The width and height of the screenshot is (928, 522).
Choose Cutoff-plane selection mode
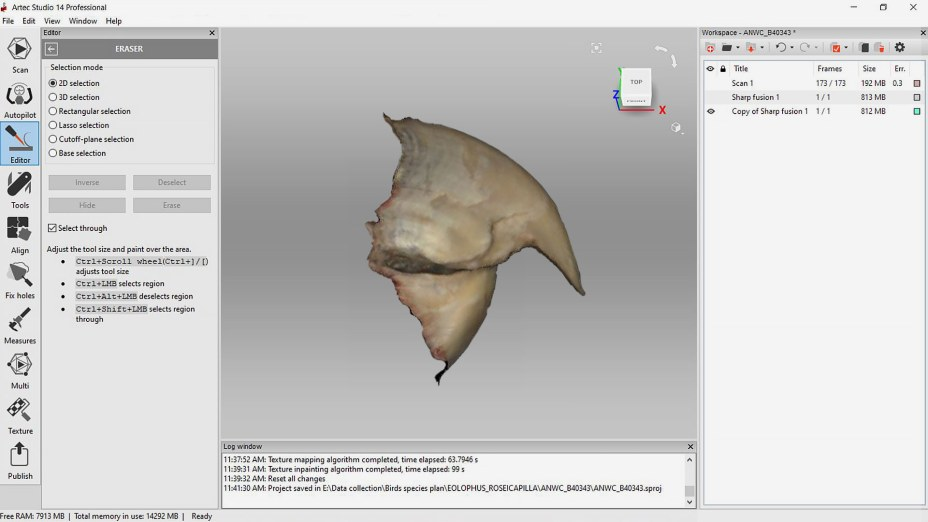coord(53,139)
